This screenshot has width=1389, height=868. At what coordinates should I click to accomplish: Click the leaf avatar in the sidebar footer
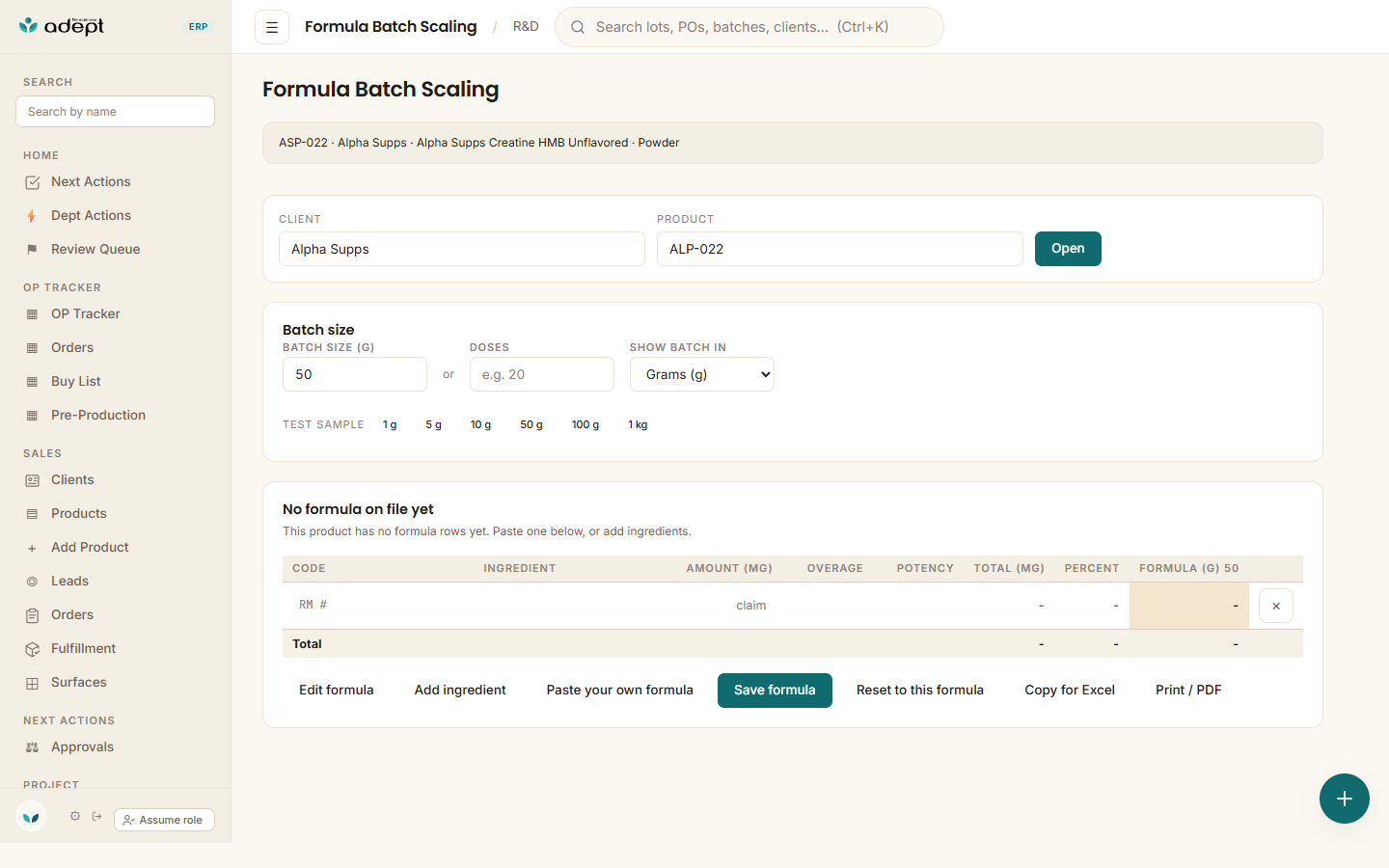(31, 817)
